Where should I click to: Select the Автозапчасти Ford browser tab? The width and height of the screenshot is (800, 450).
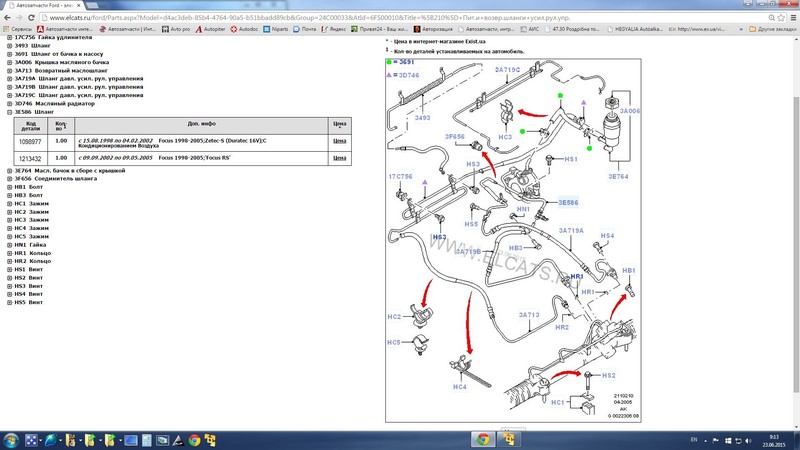(x=45, y=5)
